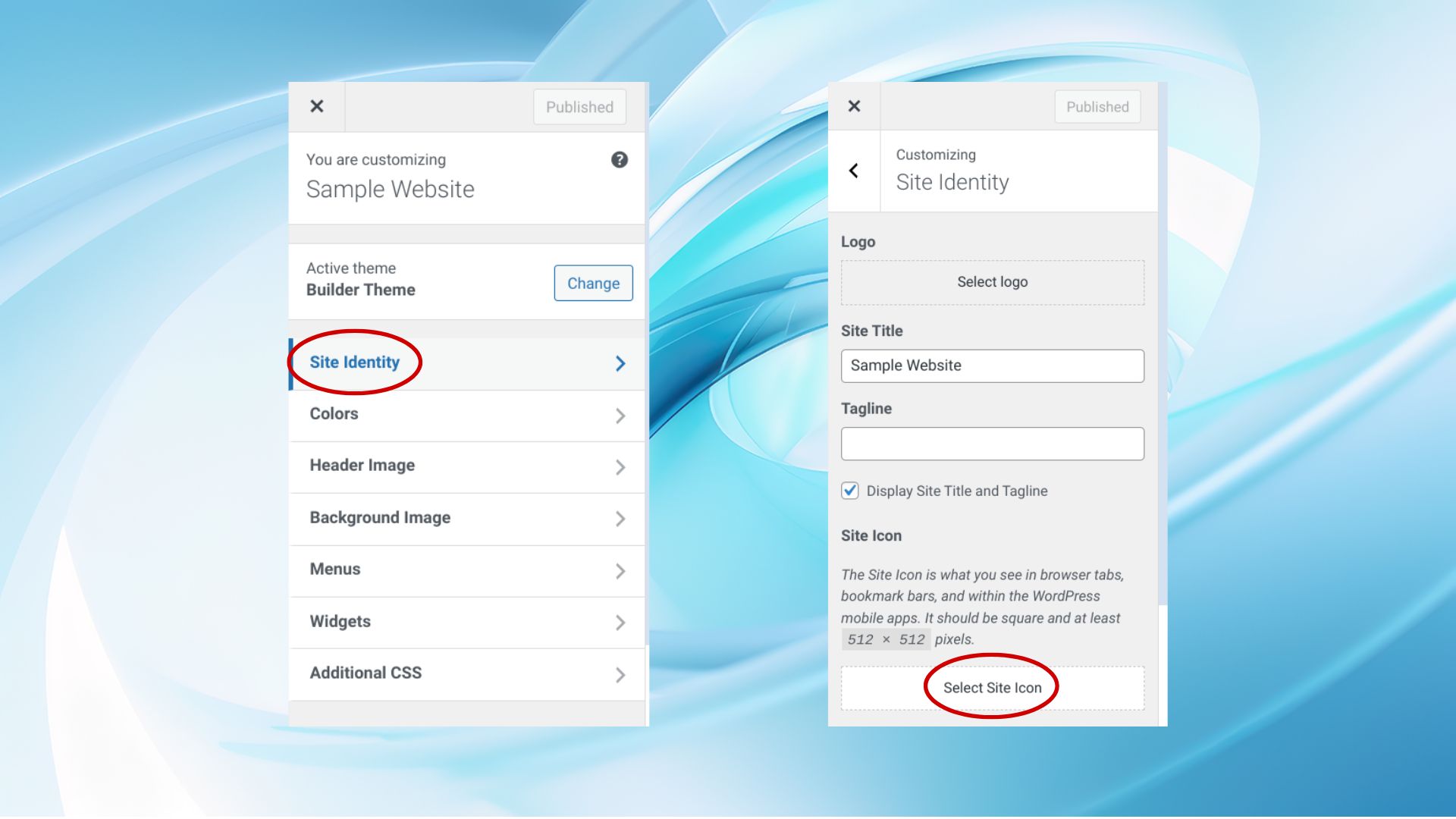The height and width of the screenshot is (819, 1456).
Task: Close the left Customizer panel with the X
Action: click(317, 106)
